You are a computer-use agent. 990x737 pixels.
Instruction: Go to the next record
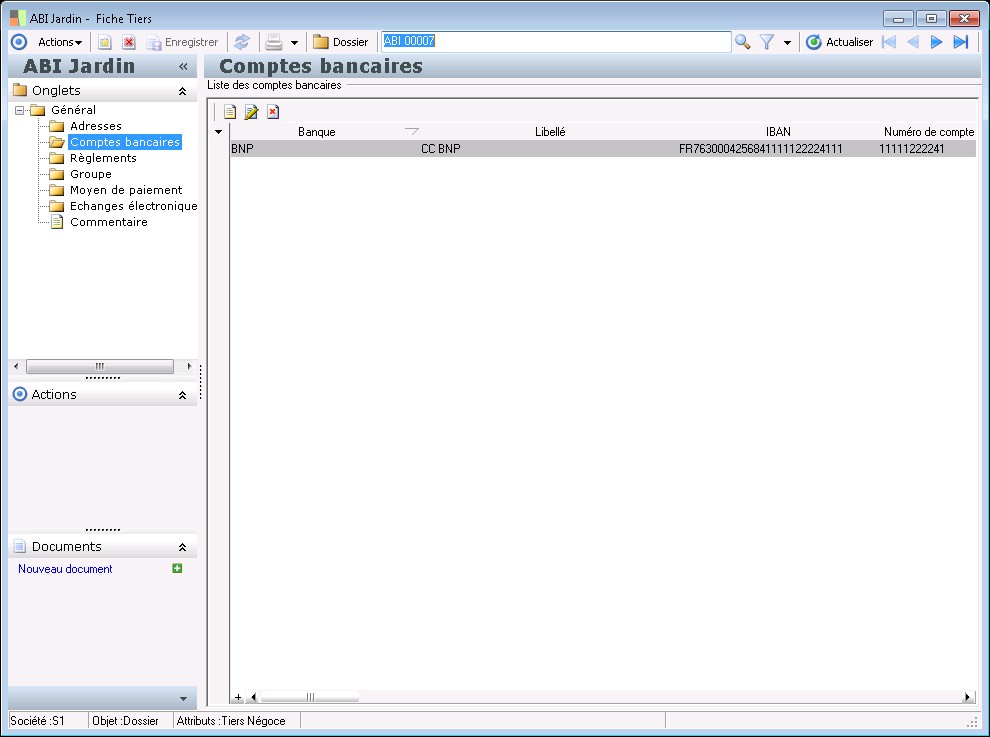pyautogui.click(x=936, y=42)
